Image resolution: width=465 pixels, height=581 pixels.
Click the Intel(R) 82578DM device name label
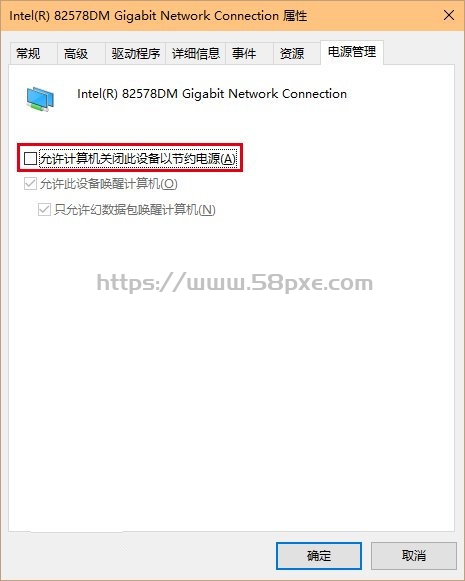(212, 94)
